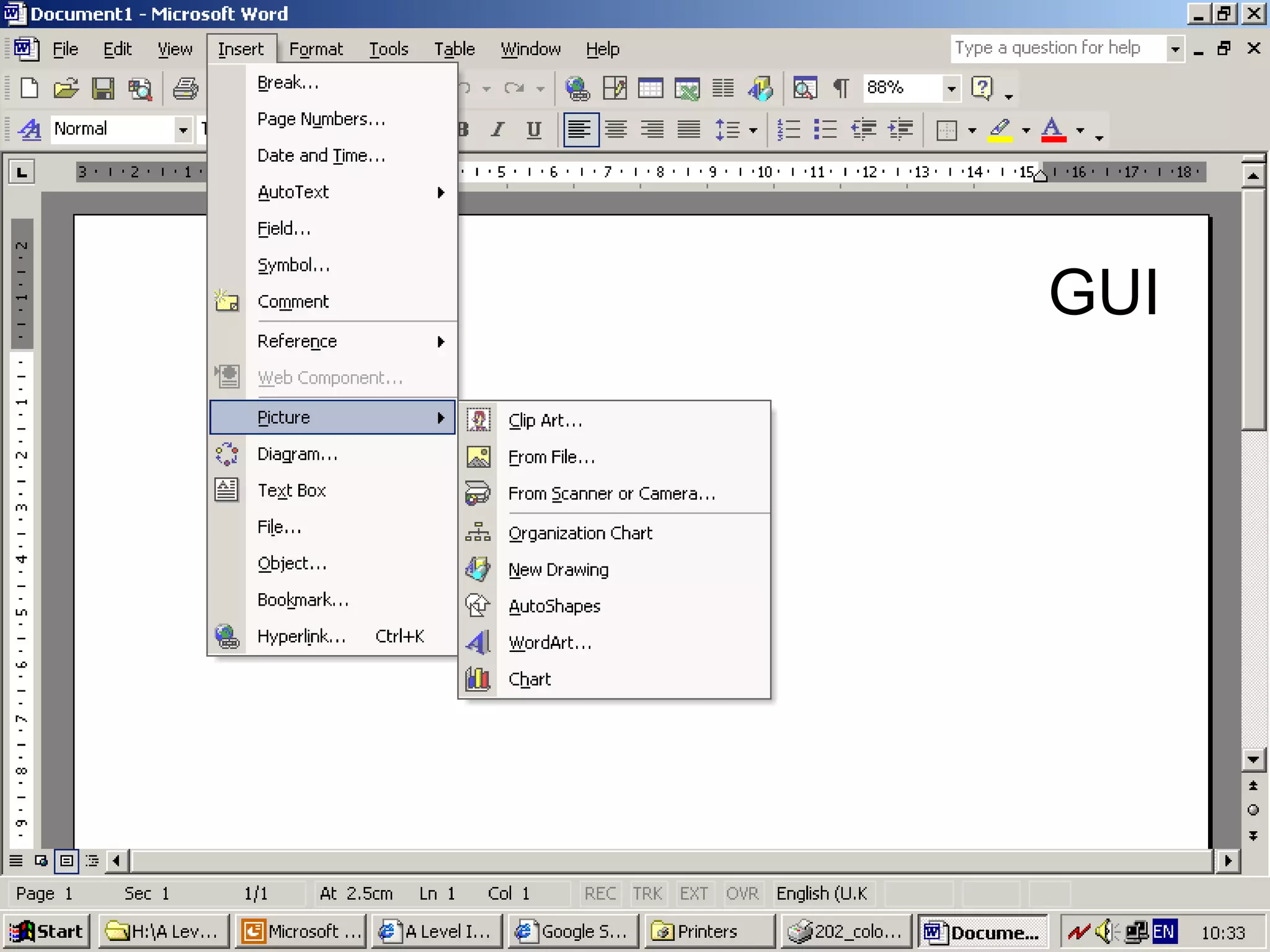Click the Drawing toolbar icon
This screenshot has height=952, width=1270.
tap(760, 88)
